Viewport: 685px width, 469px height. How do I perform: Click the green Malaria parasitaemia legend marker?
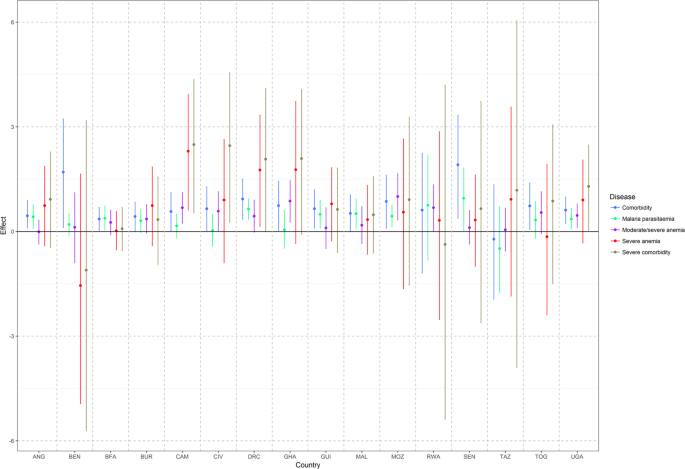616,219
